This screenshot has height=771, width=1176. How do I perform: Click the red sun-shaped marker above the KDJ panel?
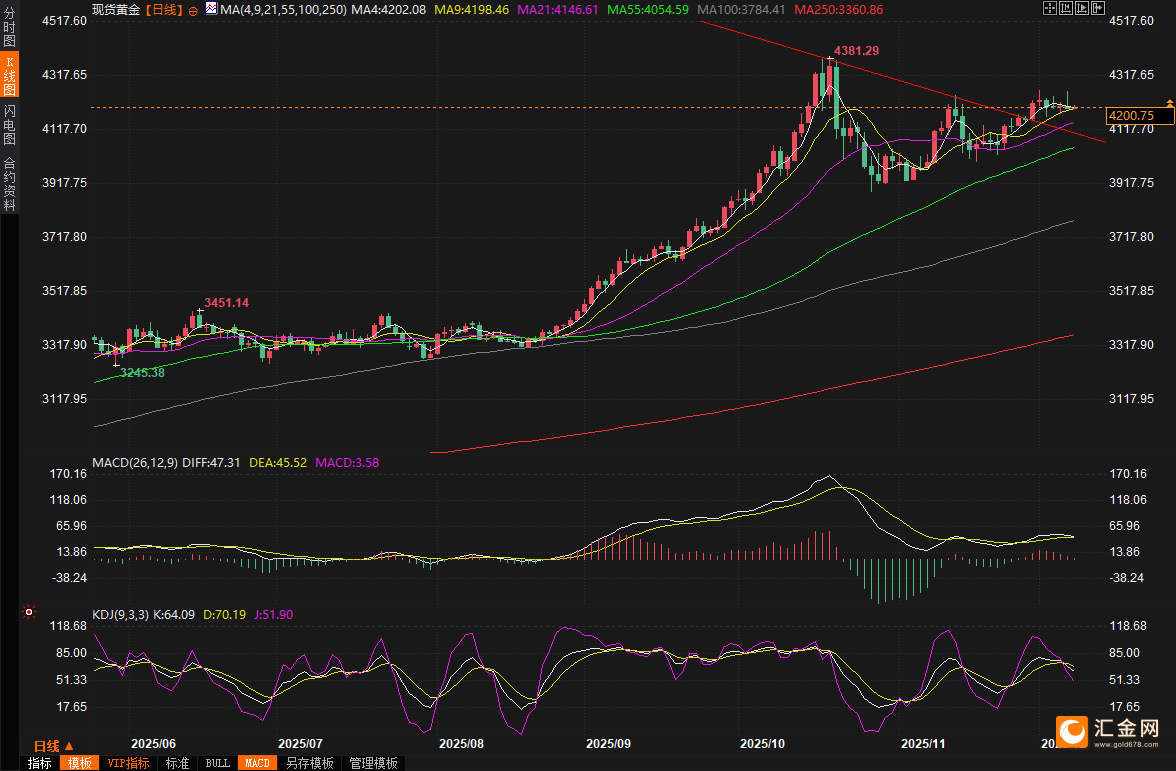(x=29, y=611)
